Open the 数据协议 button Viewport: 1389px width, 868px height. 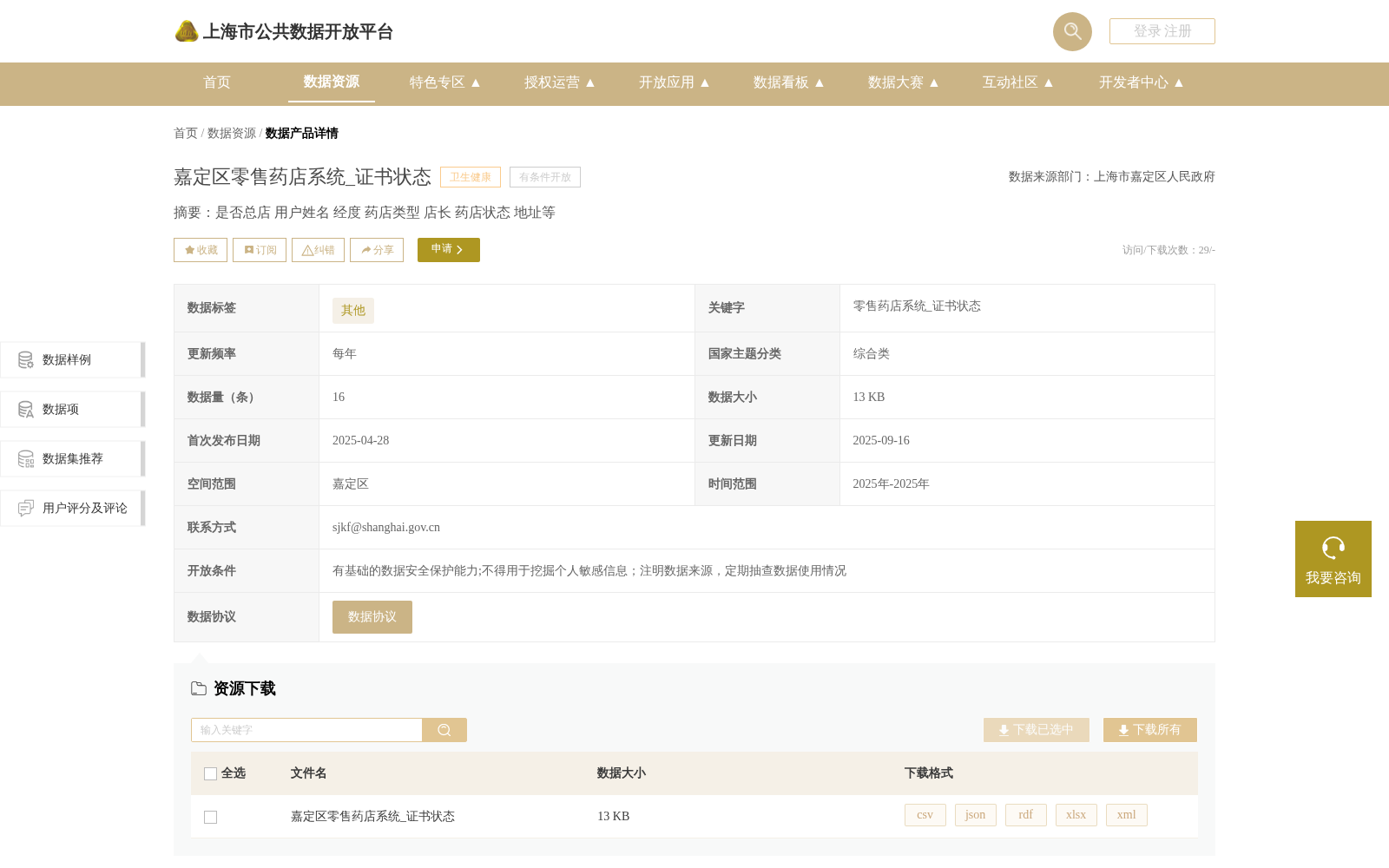click(372, 617)
